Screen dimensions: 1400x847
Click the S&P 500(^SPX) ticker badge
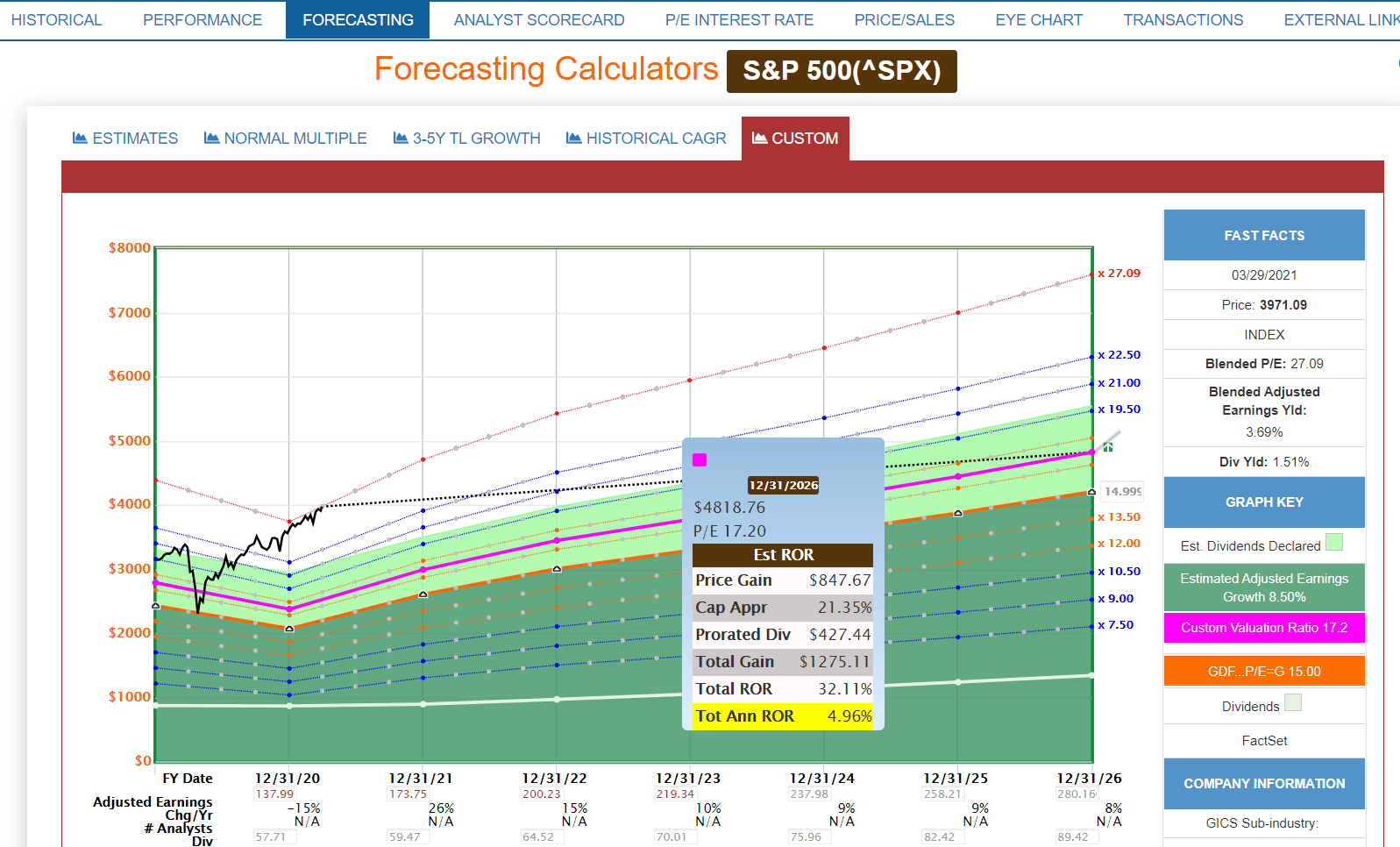(842, 71)
